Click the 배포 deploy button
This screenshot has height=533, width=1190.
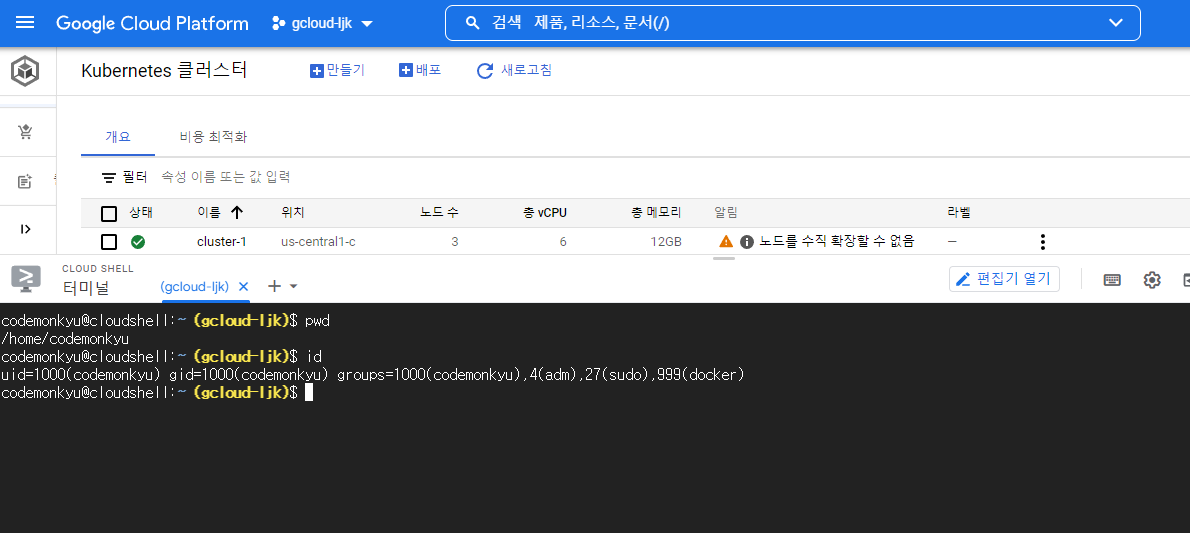(420, 71)
